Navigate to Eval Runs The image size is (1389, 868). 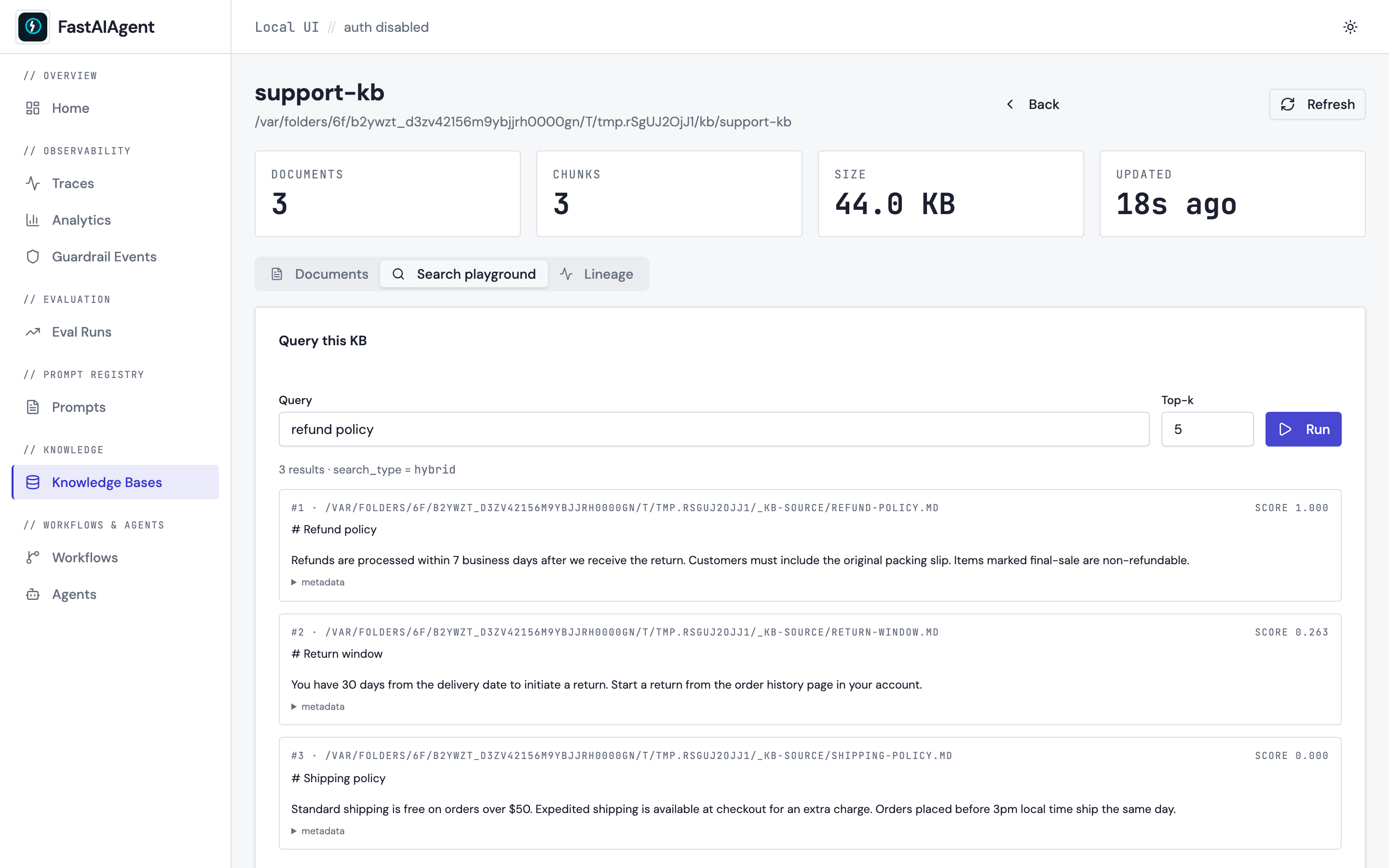[115, 332]
